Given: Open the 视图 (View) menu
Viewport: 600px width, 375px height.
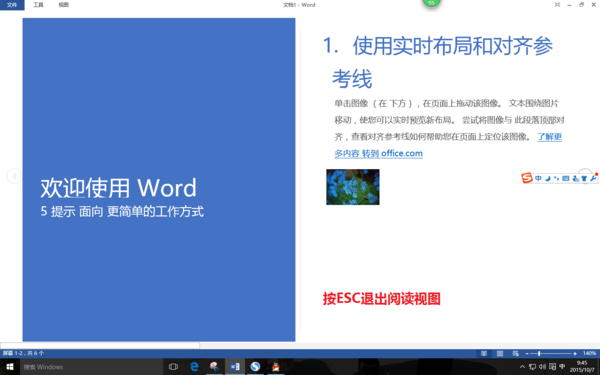Looking at the screenshot, I should 64,5.
